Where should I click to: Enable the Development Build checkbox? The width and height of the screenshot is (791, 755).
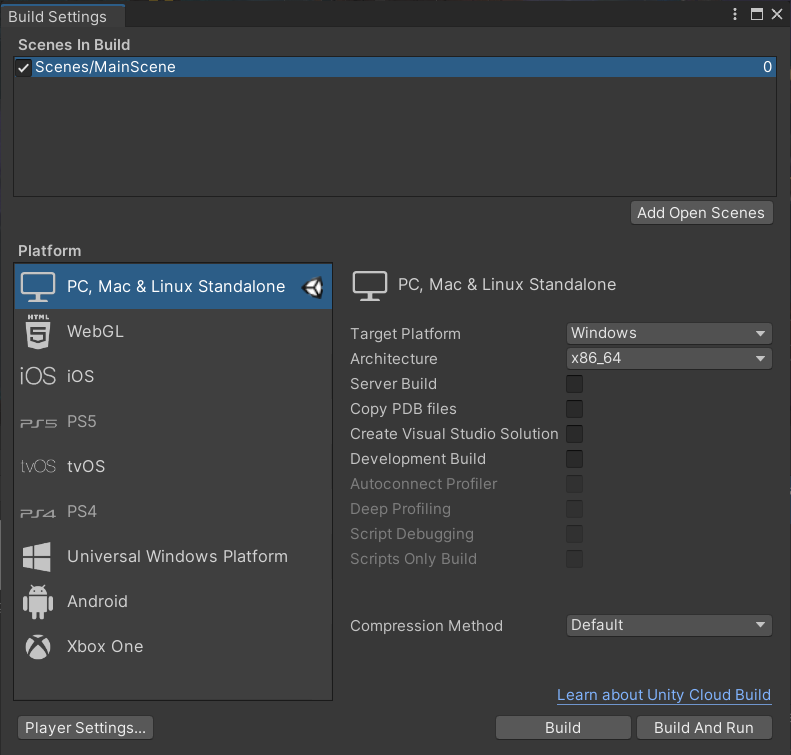575,459
